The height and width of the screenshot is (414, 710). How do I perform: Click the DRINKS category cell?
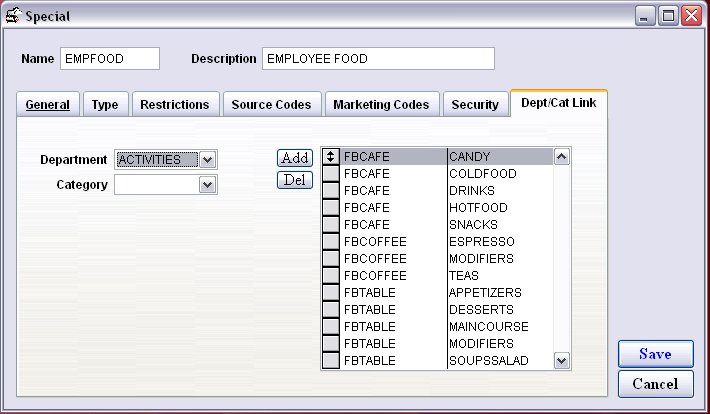[500, 191]
